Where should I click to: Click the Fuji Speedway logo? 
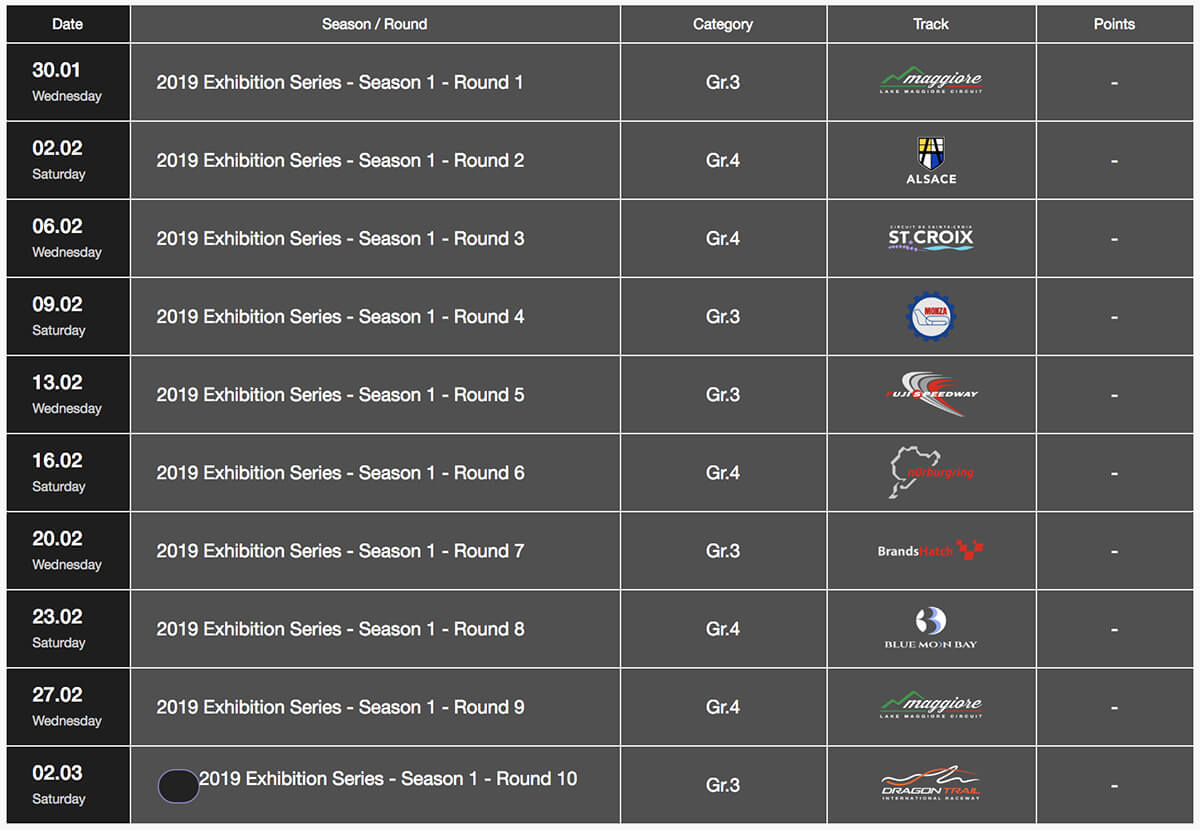point(931,394)
